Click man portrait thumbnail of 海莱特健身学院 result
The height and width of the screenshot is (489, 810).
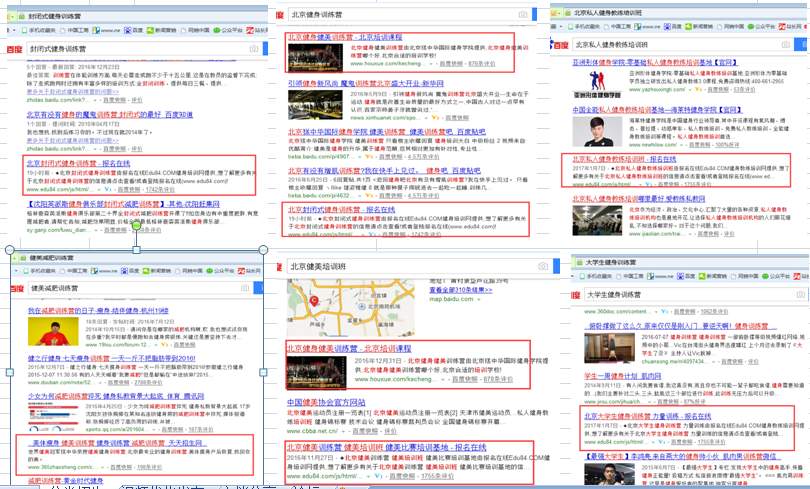pos(597,132)
